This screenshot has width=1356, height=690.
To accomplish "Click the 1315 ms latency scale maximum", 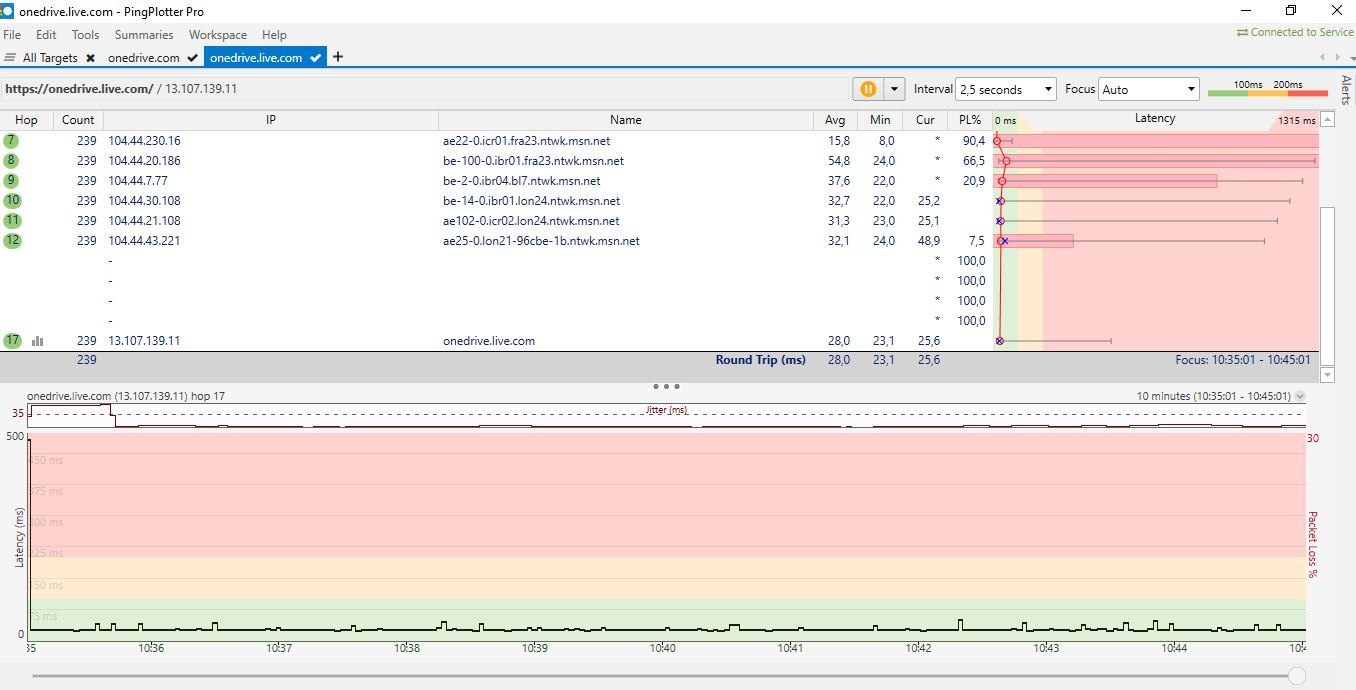I will (x=1296, y=120).
